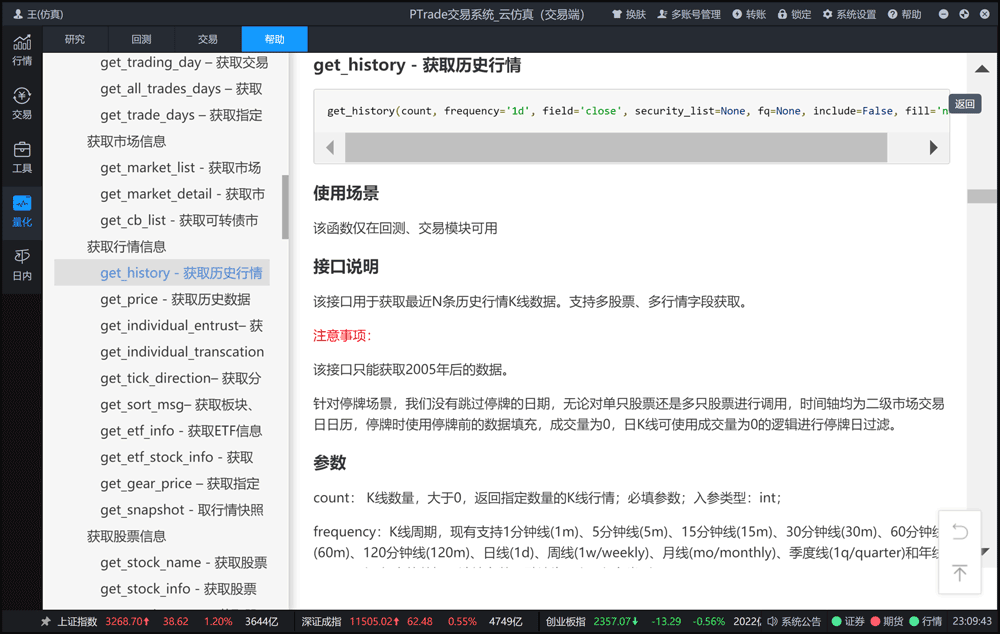Select the 获取市场信息 section heading
This screenshot has height=634, width=1000.
(x=126, y=142)
